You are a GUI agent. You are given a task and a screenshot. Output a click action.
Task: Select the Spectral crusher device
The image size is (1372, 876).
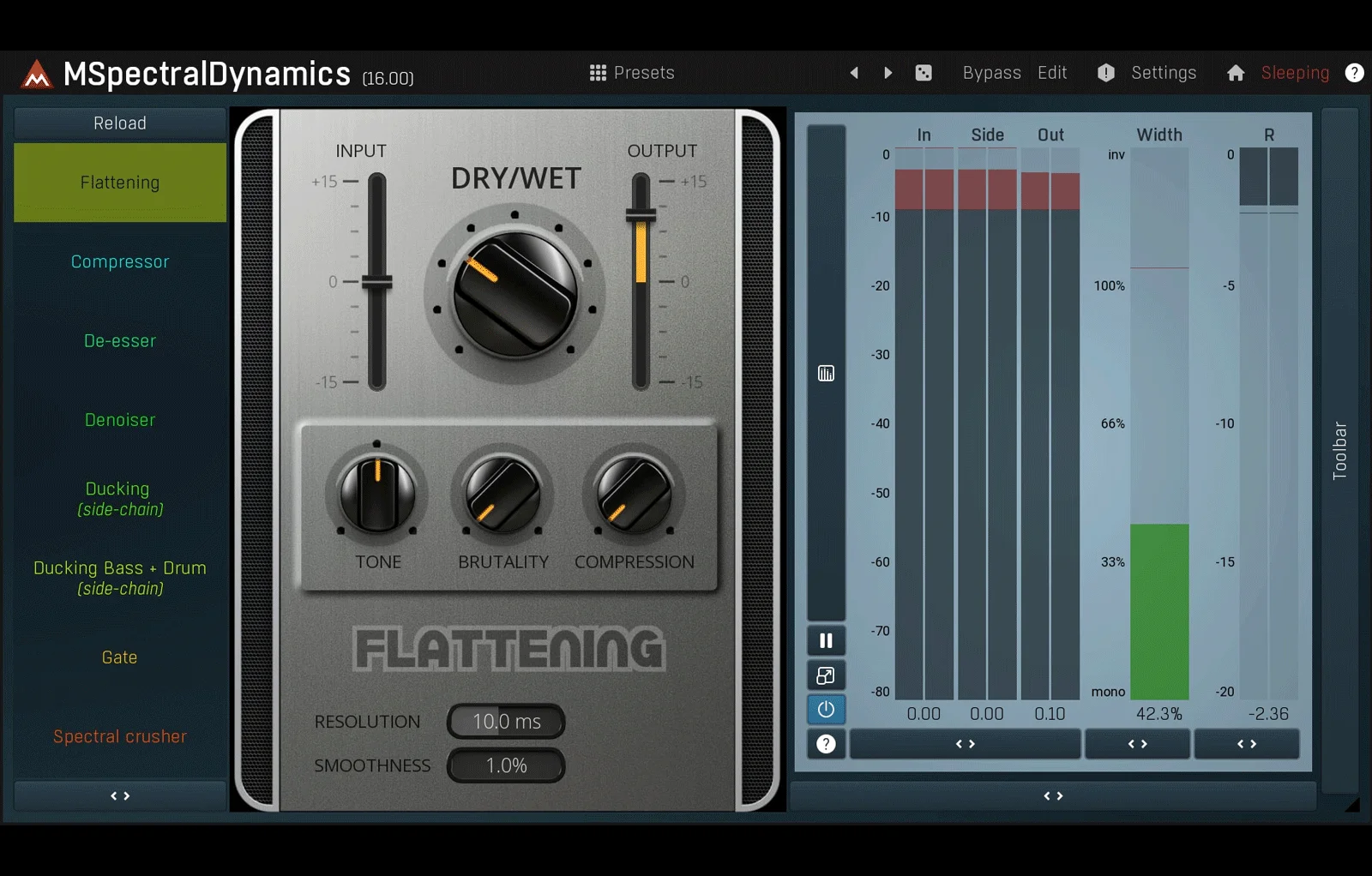[120, 736]
